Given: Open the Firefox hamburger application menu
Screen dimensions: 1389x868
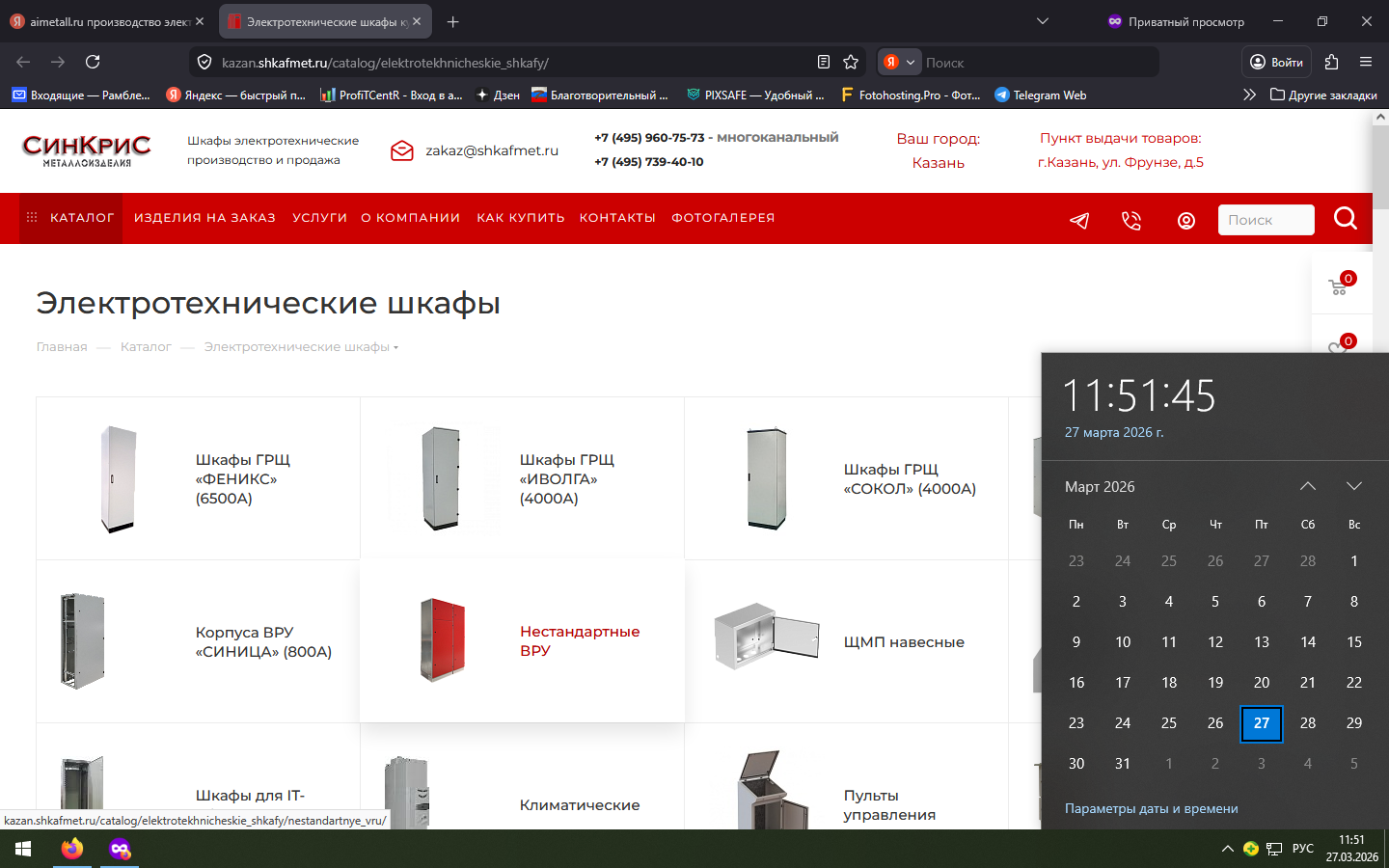Looking at the screenshot, I should pos(1366,62).
